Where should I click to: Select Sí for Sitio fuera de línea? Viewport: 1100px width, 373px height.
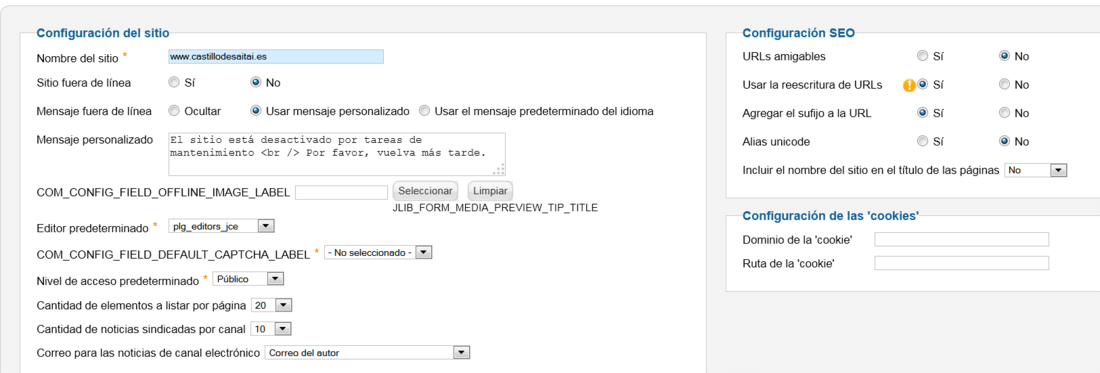pos(173,83)
